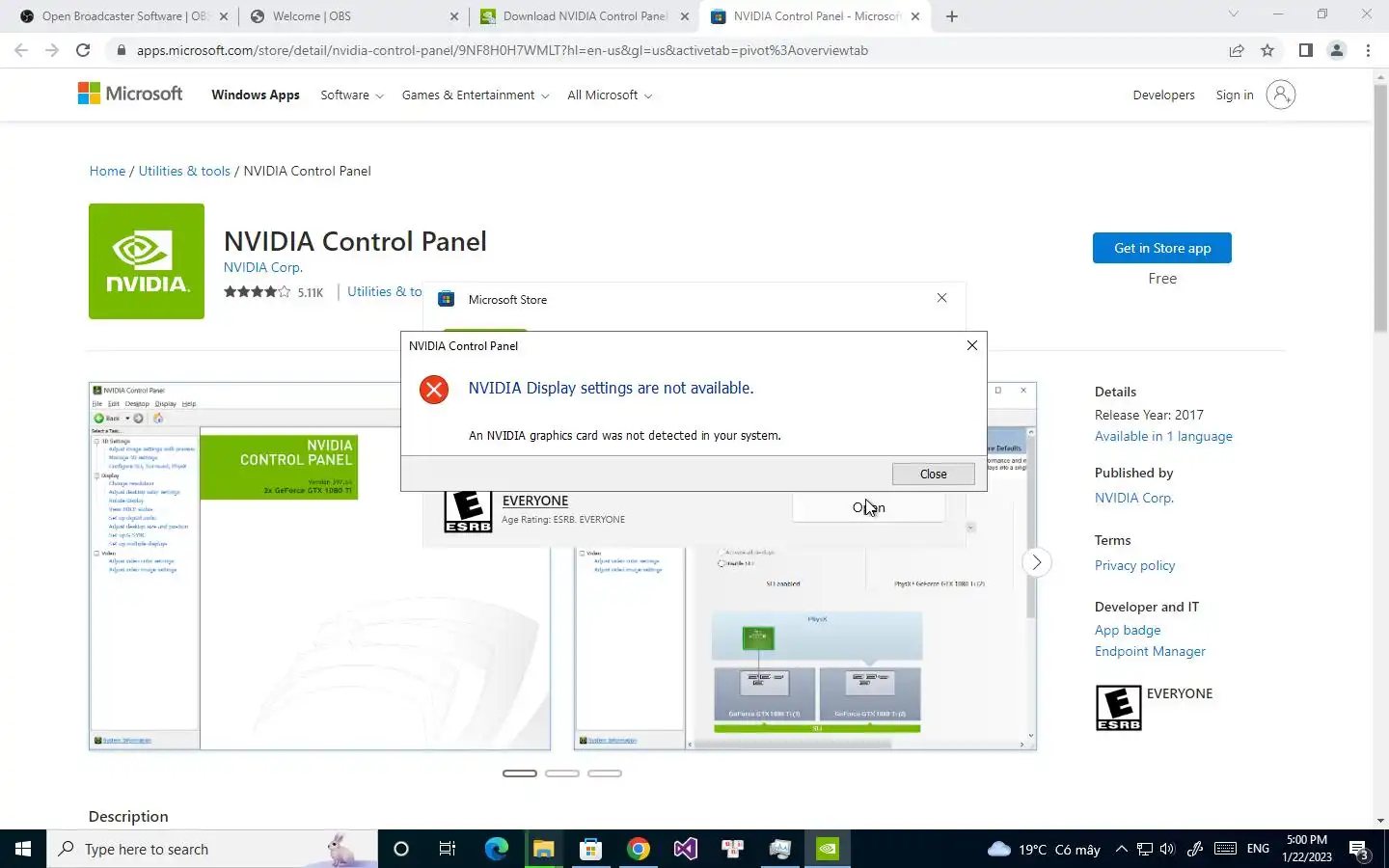The width and height of the screenshot is (1389, 868).
Task: Click the NVIDIA app logo image
Action: pos(147,261)
